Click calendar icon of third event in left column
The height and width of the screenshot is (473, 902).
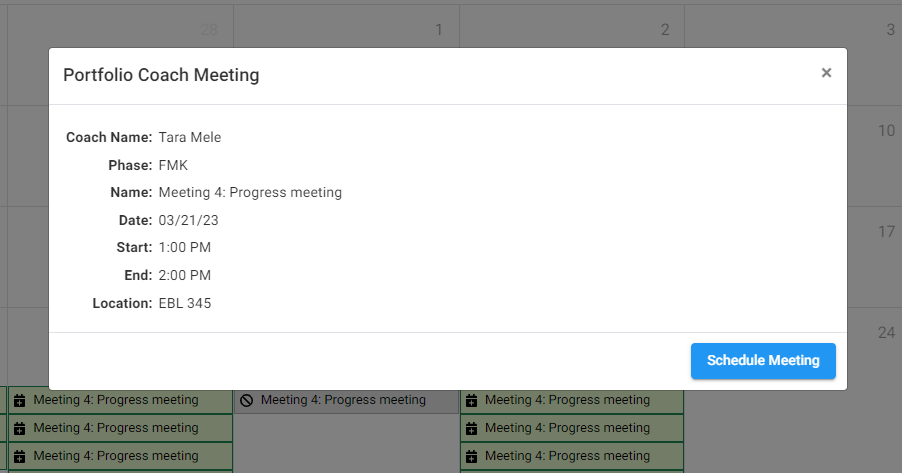click(x=20, y=456)
